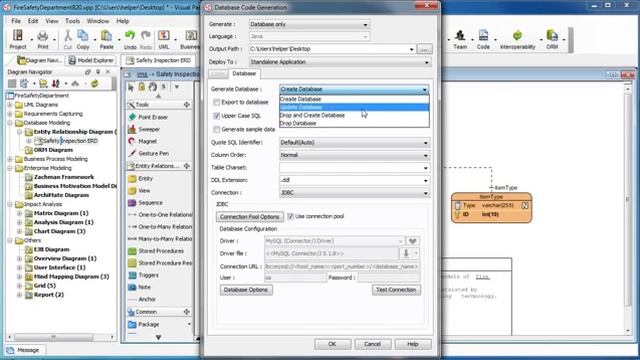Open the UML toolbar icon
Viewport: 640px width, 360px height.
point(164,40)
